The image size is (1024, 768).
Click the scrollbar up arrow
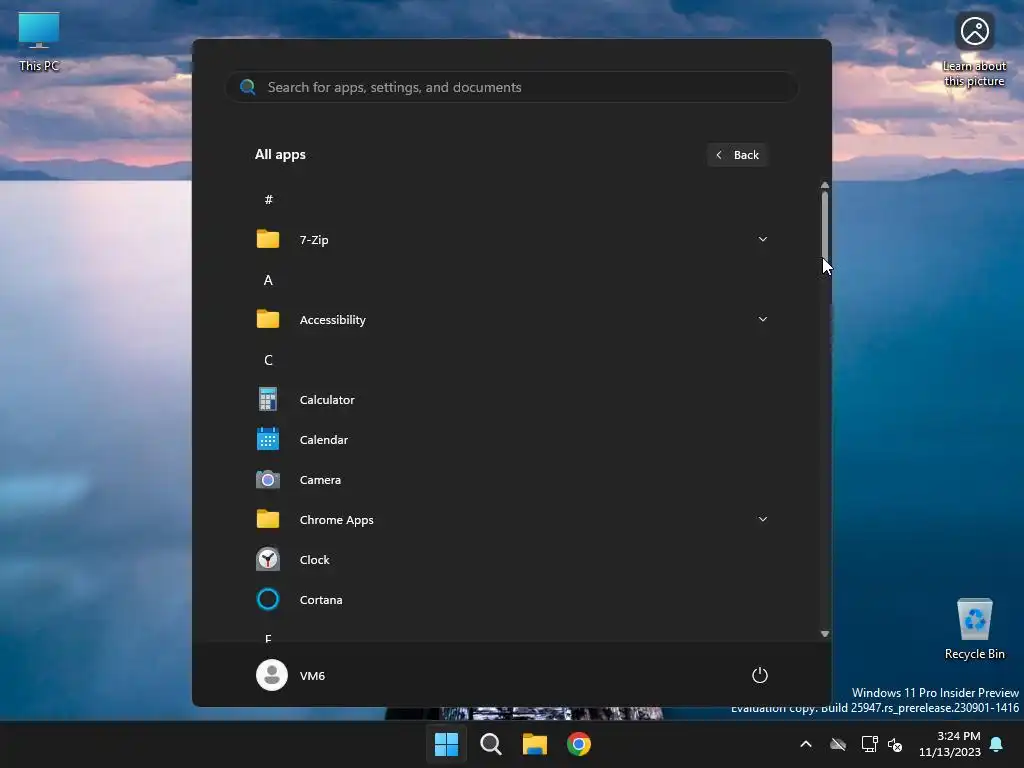(825, 186)
